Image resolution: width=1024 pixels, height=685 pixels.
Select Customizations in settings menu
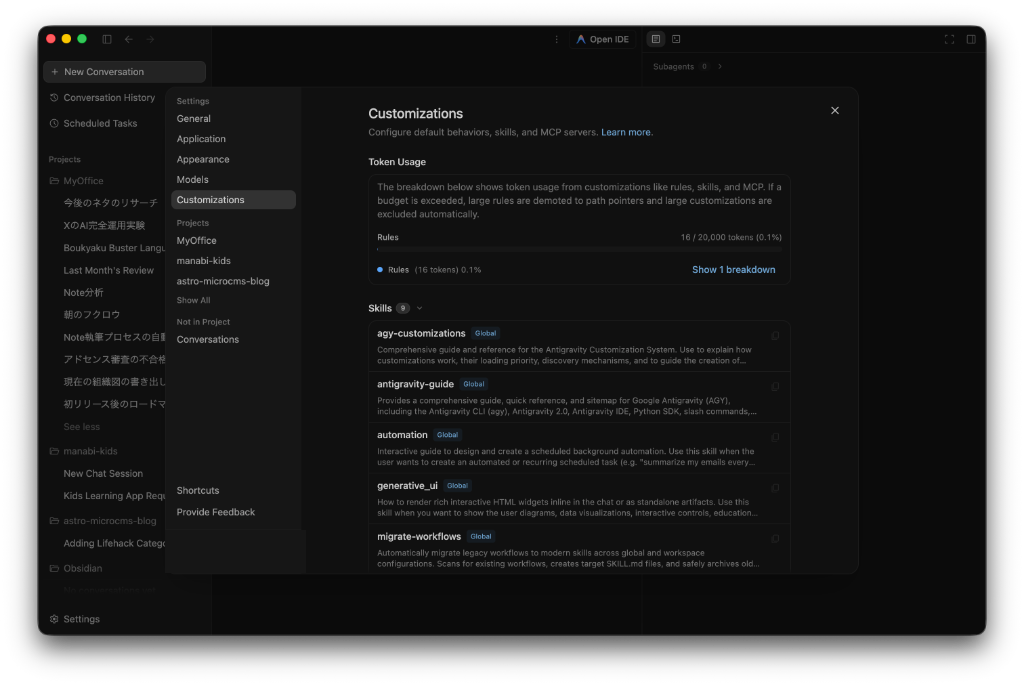tap(233, 200)
